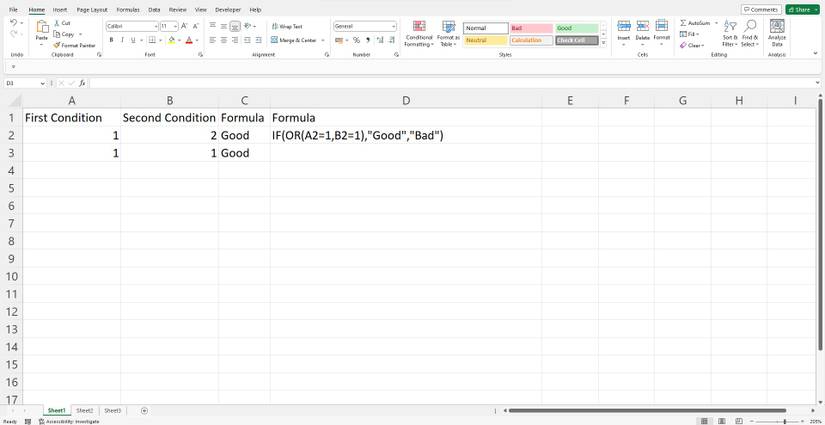This screenshot has height=425, width=825.
Task: Increase the font size
Action: click(184, 26)
